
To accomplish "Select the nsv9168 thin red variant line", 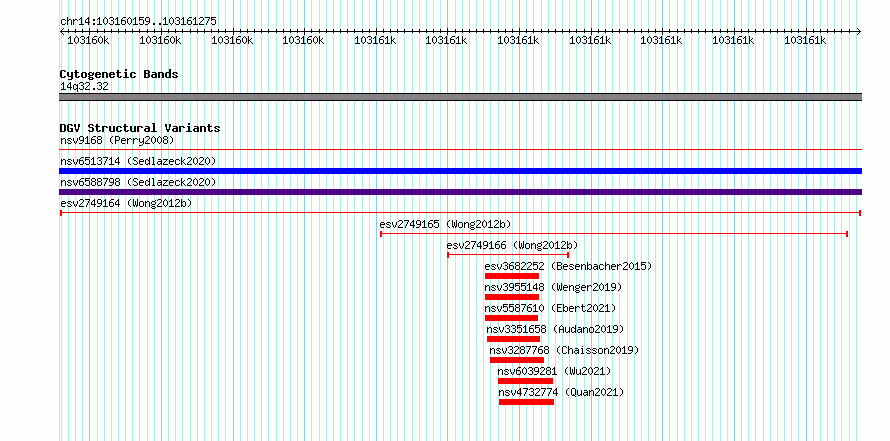I will tap(460, 150).
